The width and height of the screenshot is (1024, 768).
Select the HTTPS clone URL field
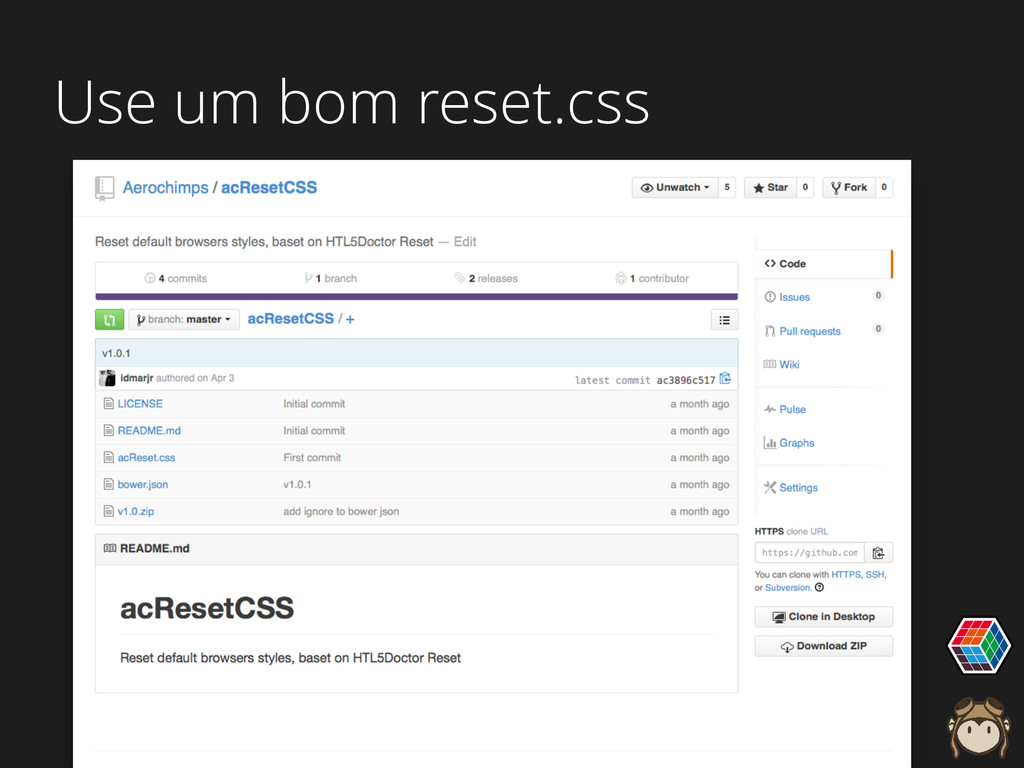click(x=809, y=553)
